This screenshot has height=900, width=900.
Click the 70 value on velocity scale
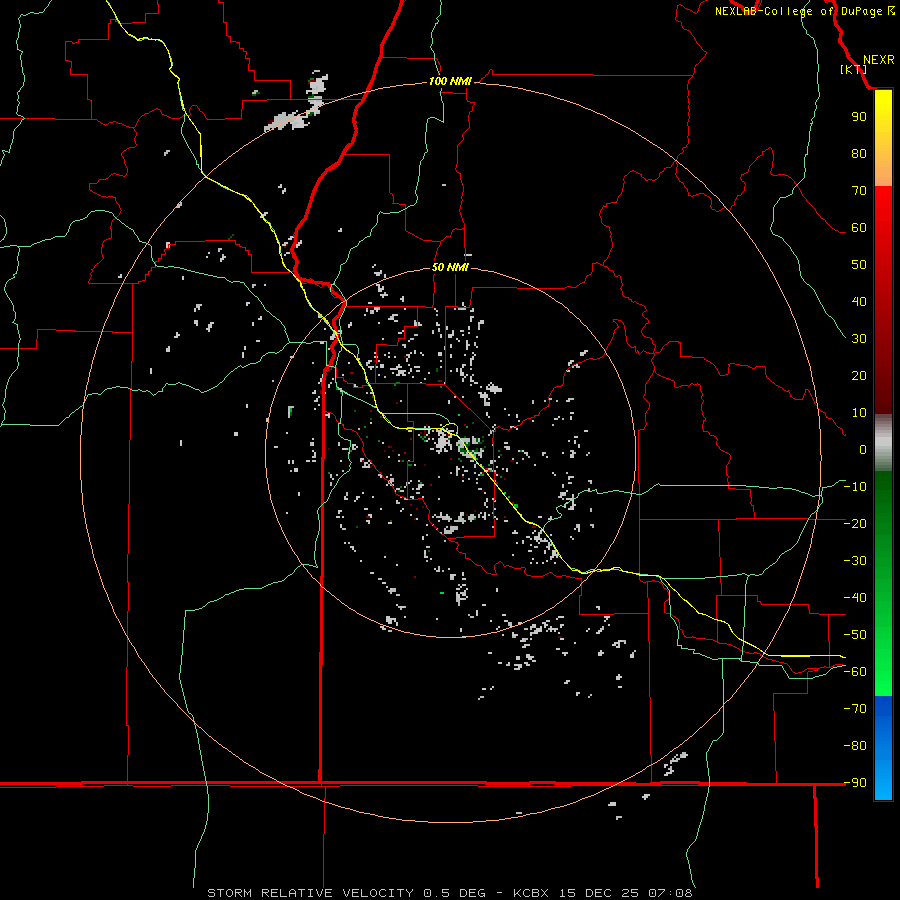(x=859, y=191)
